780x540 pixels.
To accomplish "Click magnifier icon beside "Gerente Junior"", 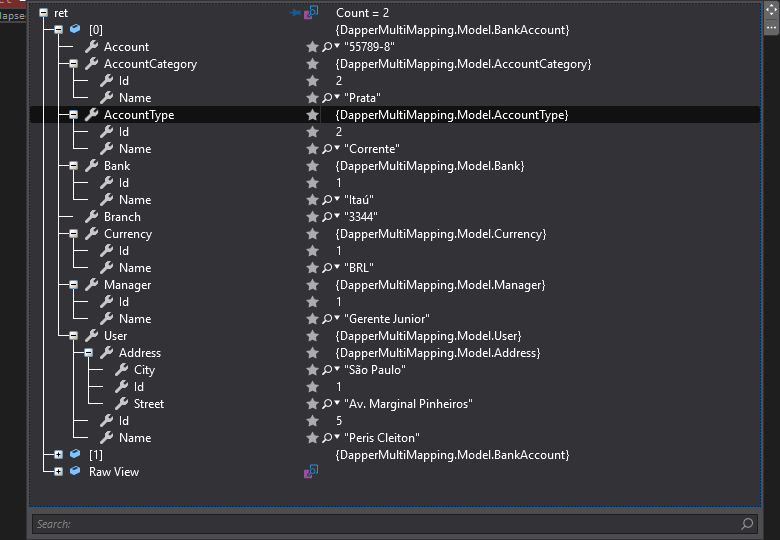I will pyautogui.click(x=327, y=319).
